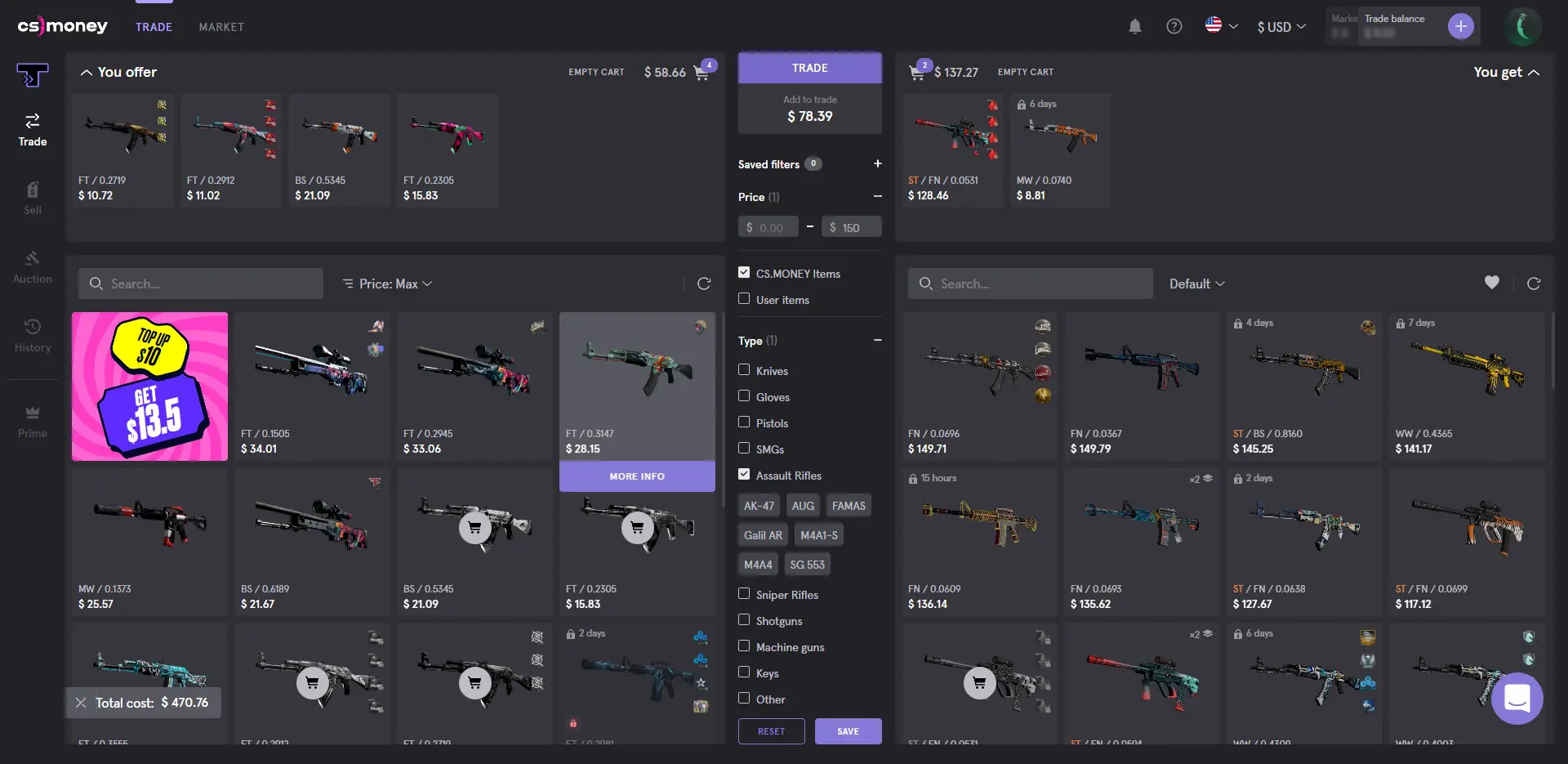
Task: Open Sell in the sidebar
Action: pyautogui.click(x=33, y=199)
